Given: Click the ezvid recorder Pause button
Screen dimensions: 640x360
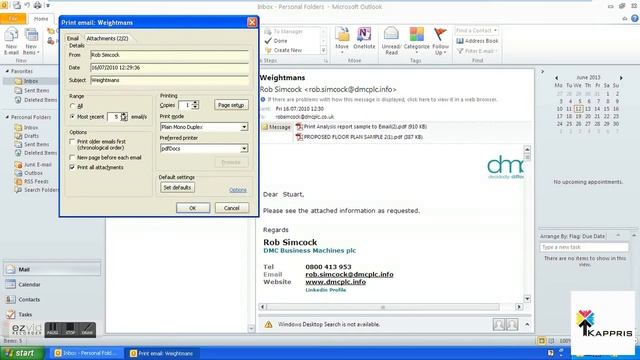Looking at the screenshot, I should [53, 329].
